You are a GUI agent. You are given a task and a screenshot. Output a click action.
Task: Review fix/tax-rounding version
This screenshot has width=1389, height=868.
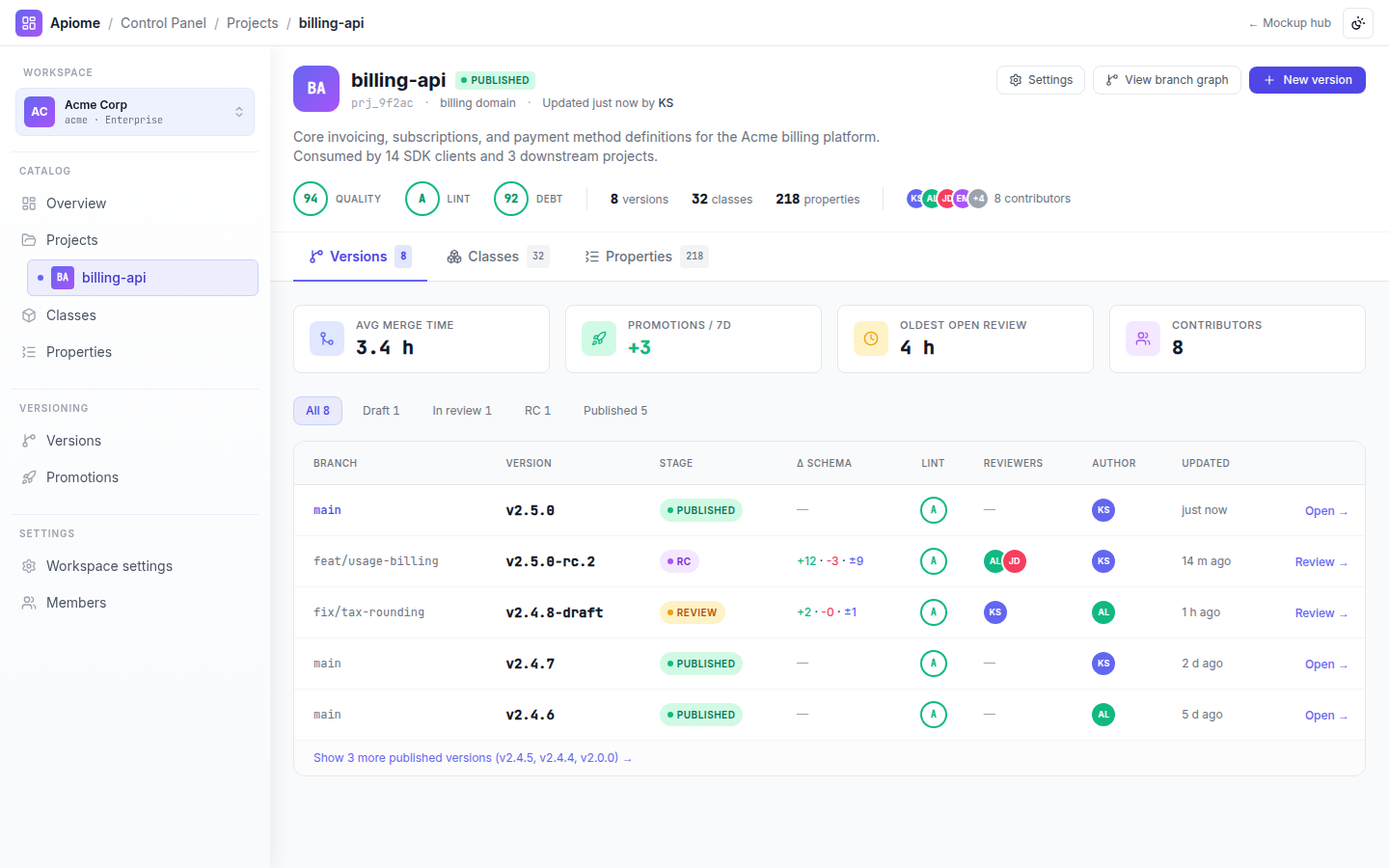(x=1321, y=613)
